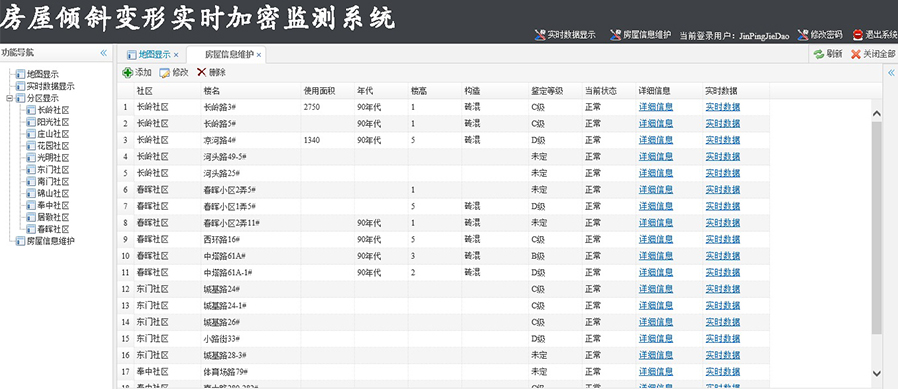Click the B级 grade cell in row 10
The image size is (898, 389).
point(556,256)
